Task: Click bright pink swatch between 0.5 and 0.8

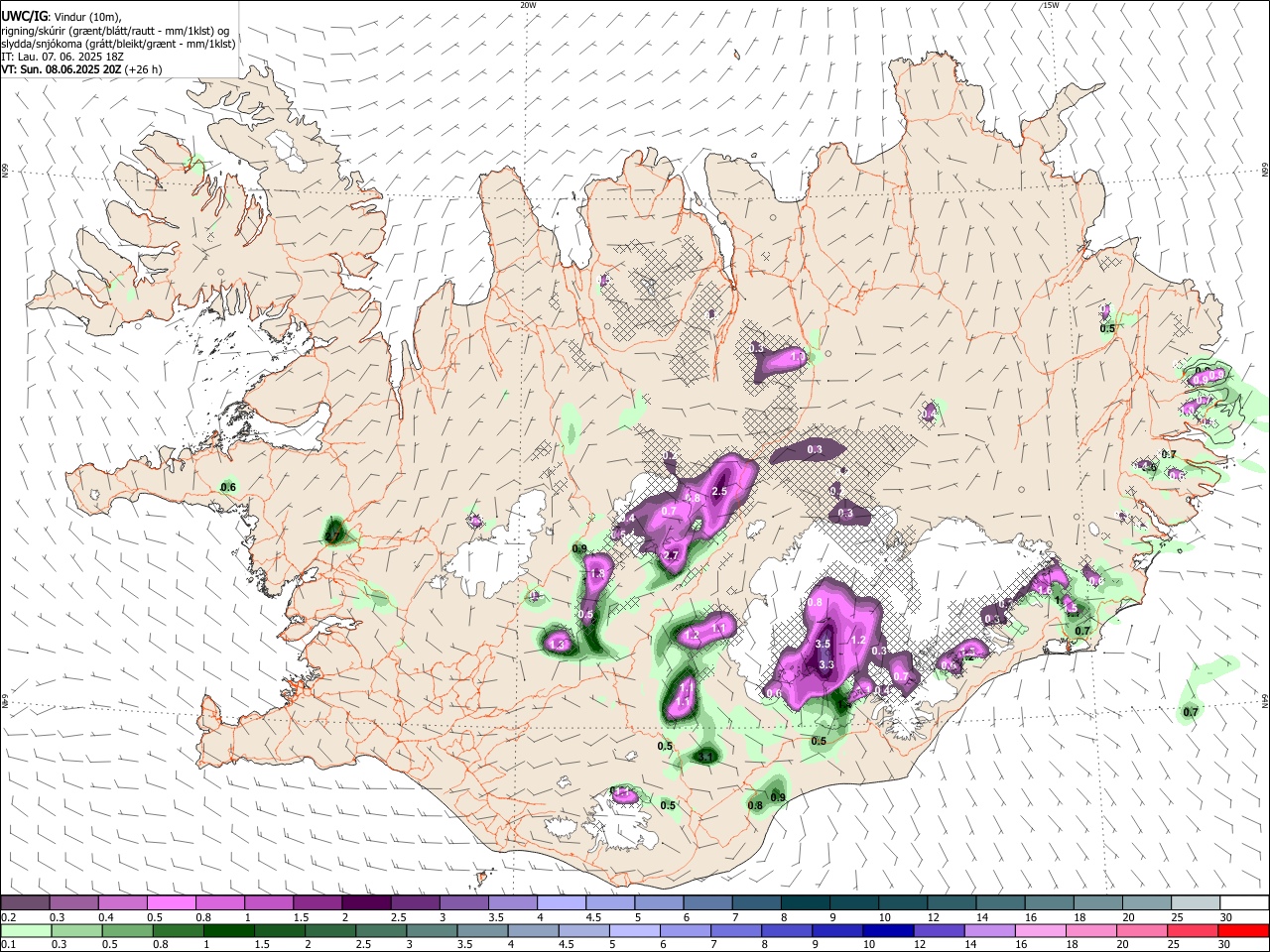Action: click(171, 903)
